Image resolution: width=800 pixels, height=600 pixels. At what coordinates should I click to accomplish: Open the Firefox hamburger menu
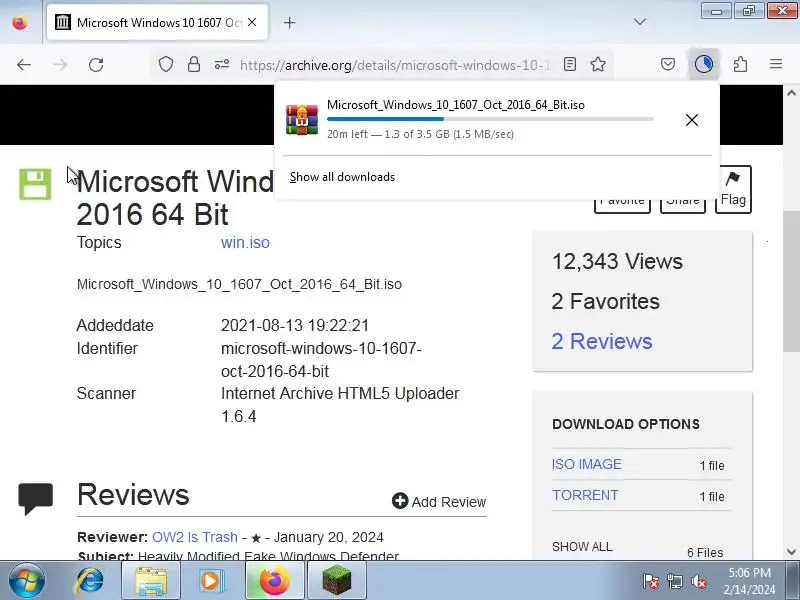[x=776, y=64]
